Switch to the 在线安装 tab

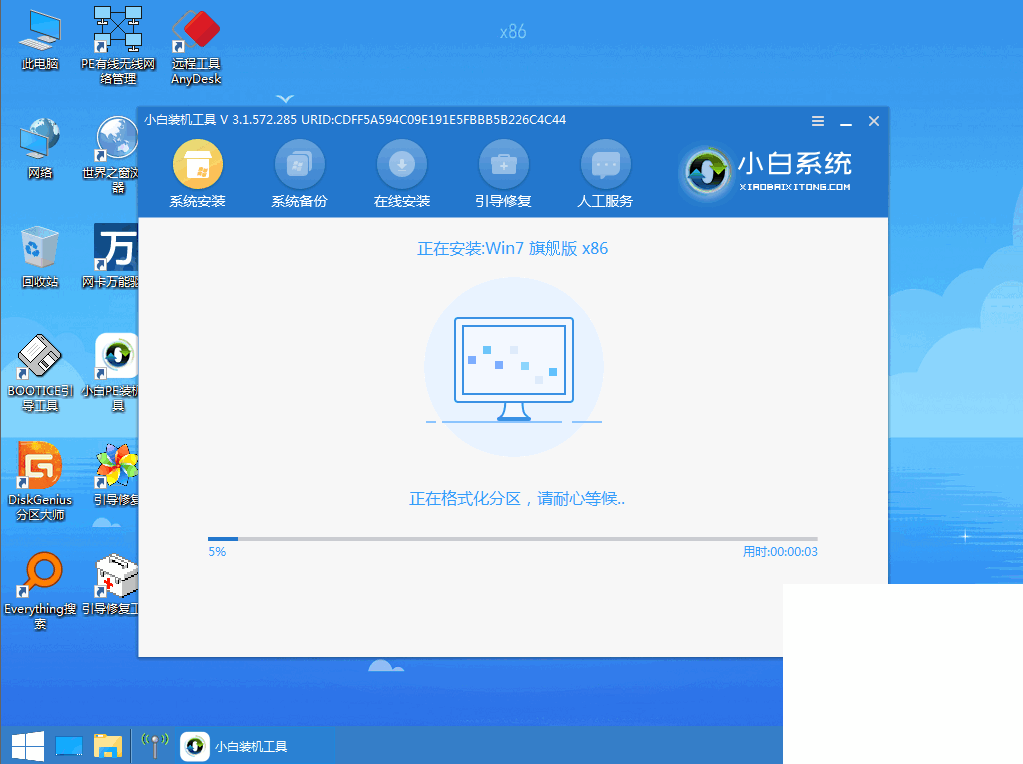click(x=402, y=174)
